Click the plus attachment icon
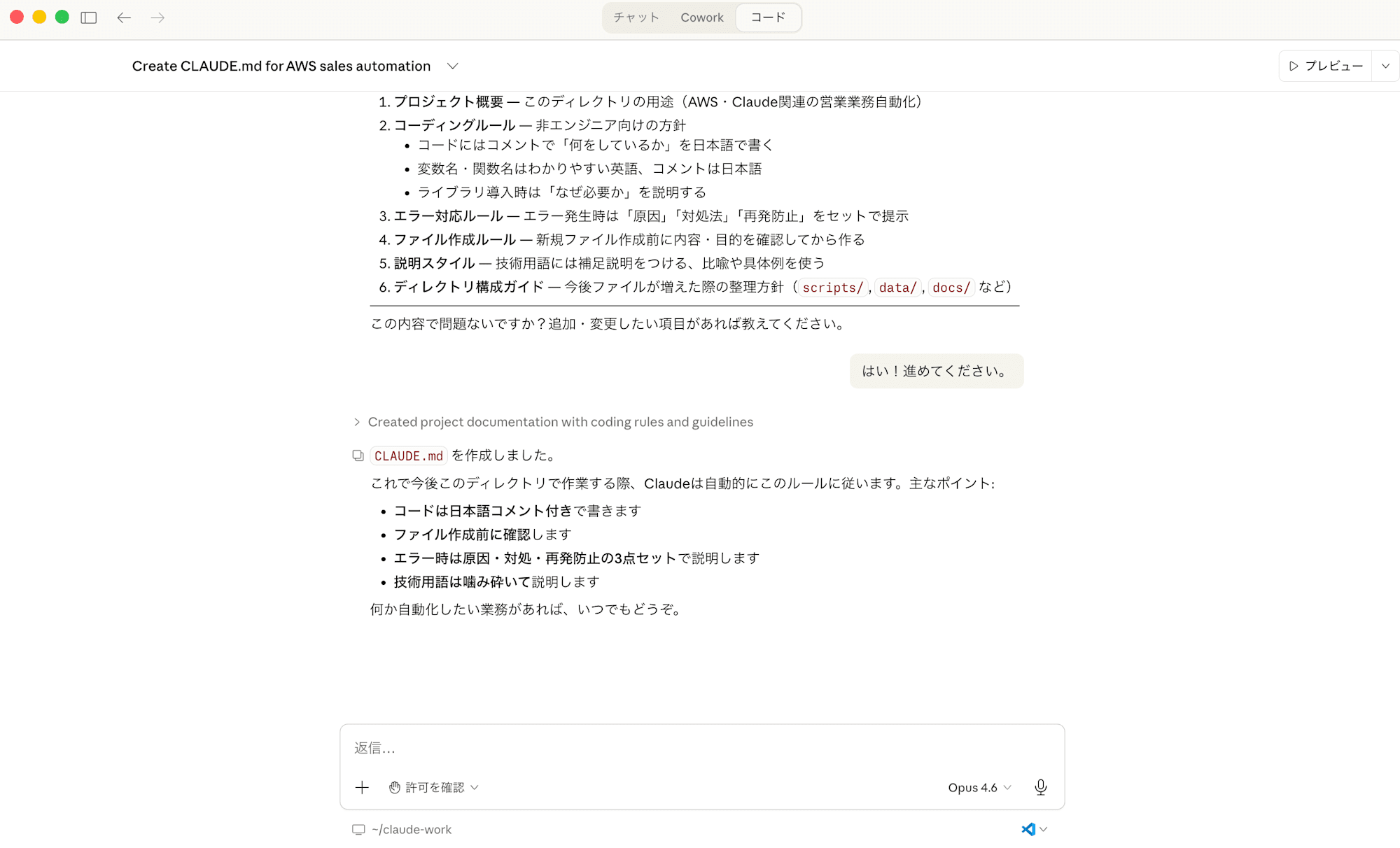1400x848 pixels. pyautogui.click(x=362, y=787)
